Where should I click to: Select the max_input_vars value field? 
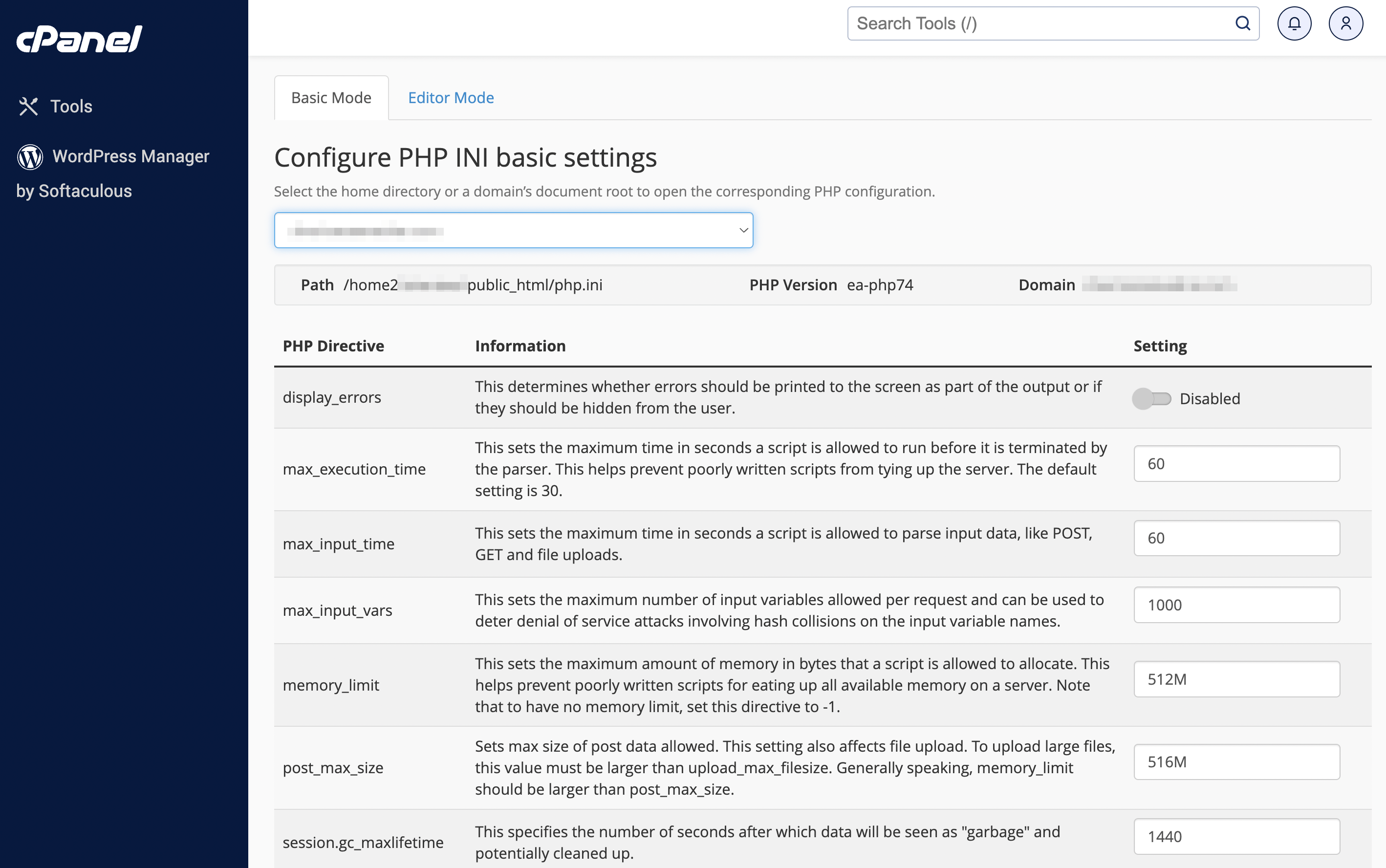[x=1236, y=605]
